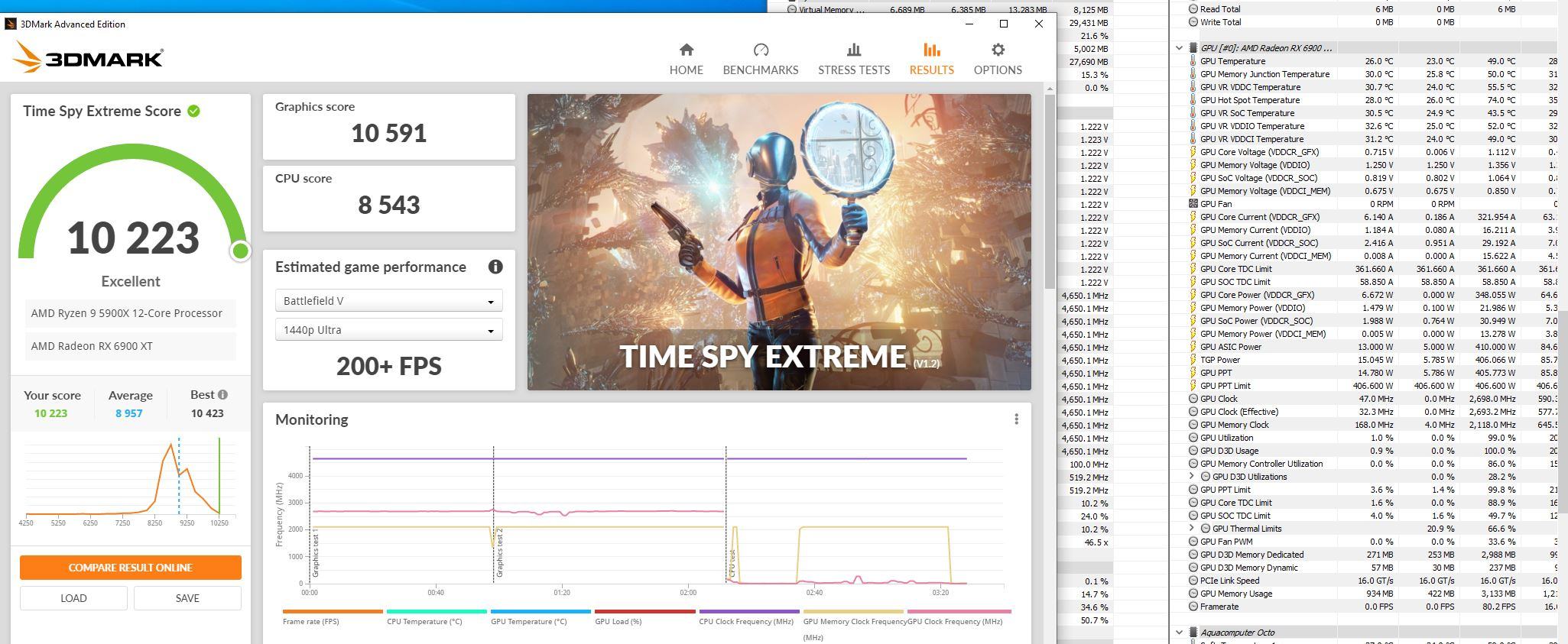Click the GPU Fan PWM circle icon
This screenshot has width=1568, height=644.
[1193, 542]
